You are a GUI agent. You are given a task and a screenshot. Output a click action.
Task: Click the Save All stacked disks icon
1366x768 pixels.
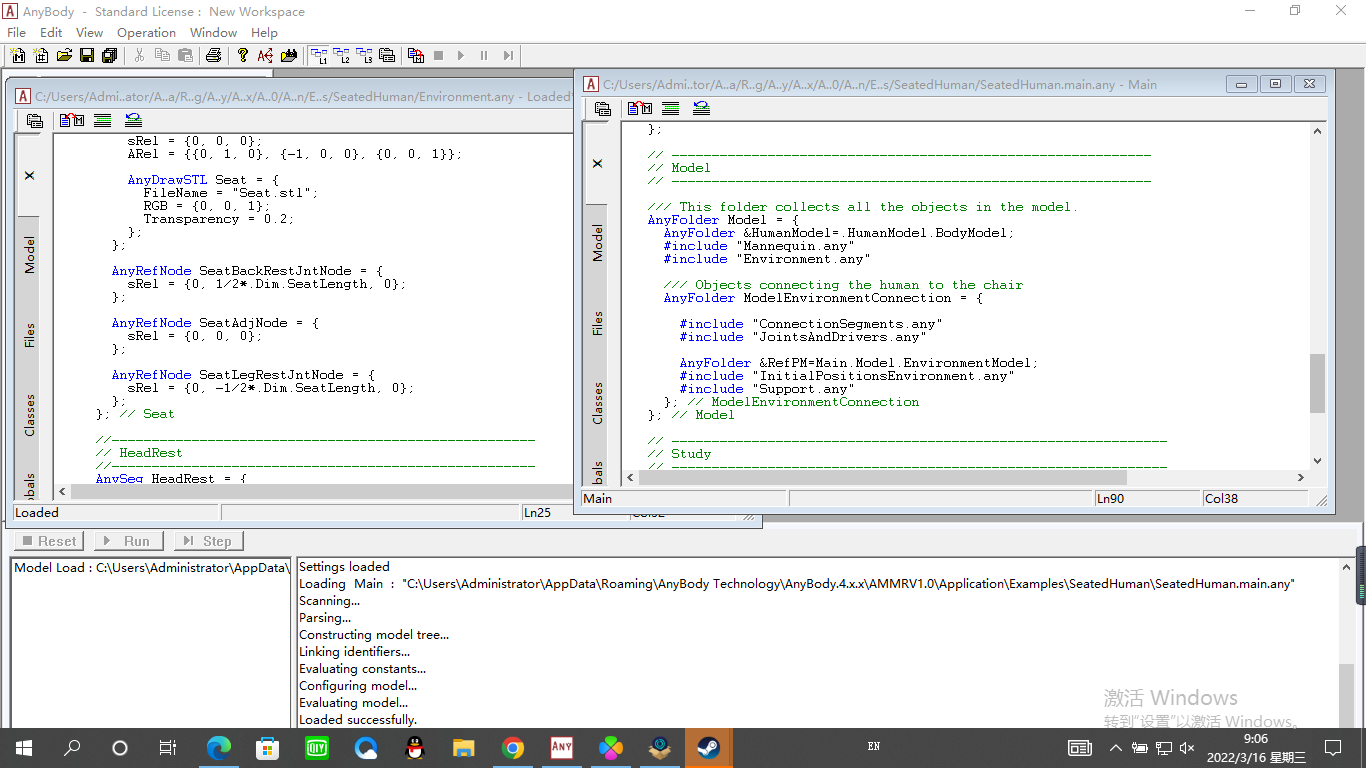[109, 56]
